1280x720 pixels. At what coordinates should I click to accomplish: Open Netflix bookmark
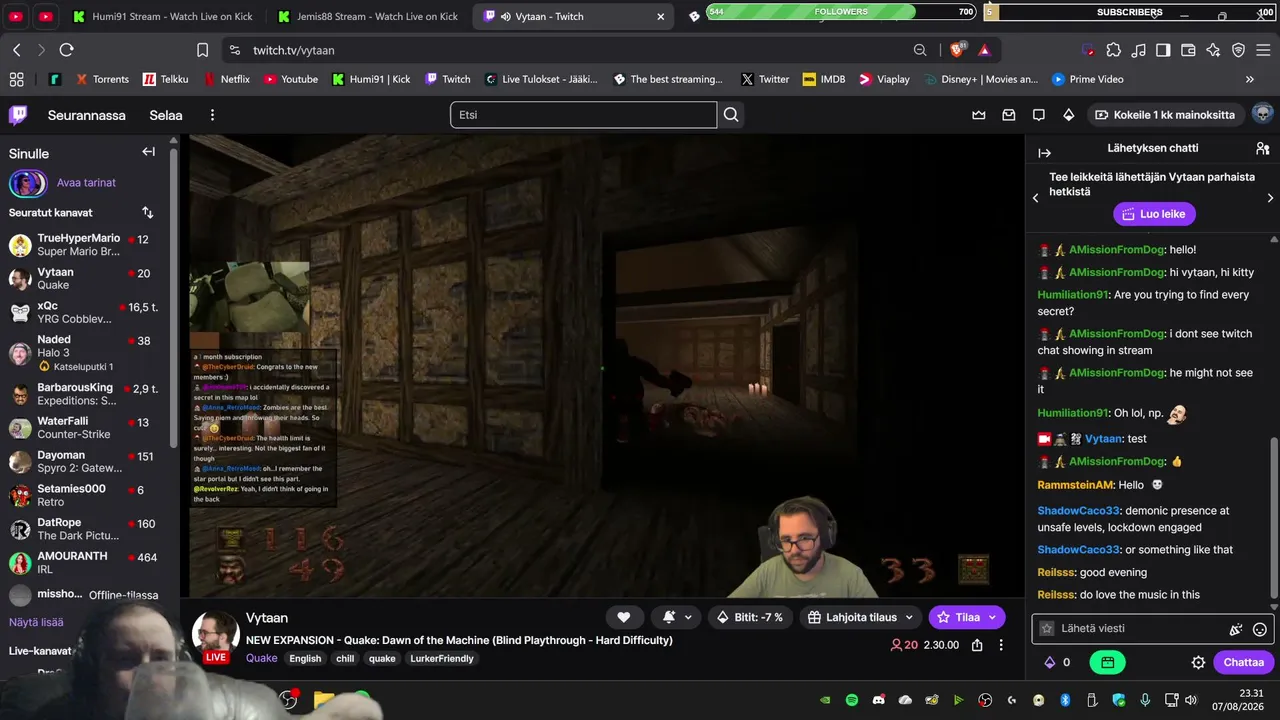(227, 79)
